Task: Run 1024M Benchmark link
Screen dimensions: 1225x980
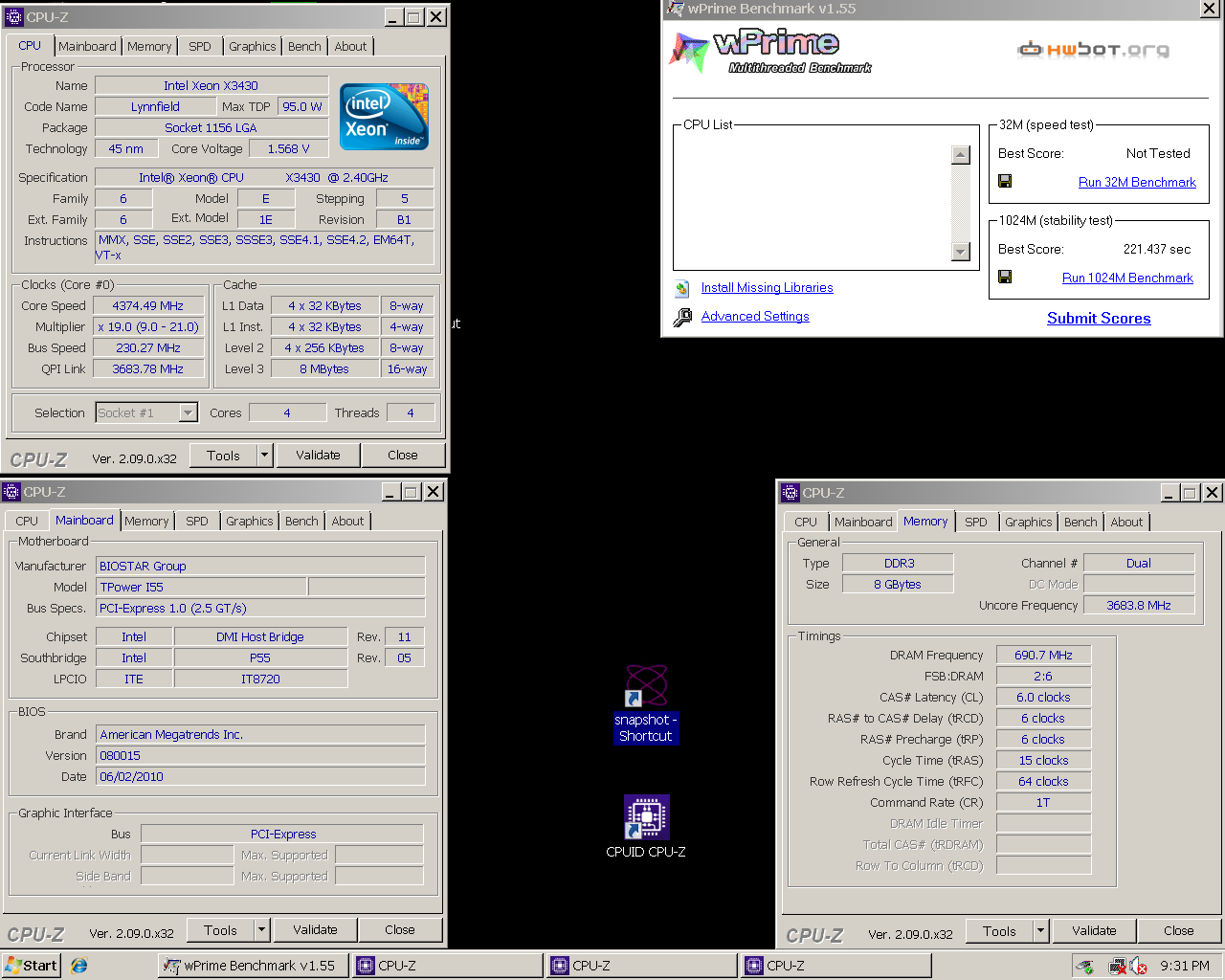Action: coord(1127,278)
